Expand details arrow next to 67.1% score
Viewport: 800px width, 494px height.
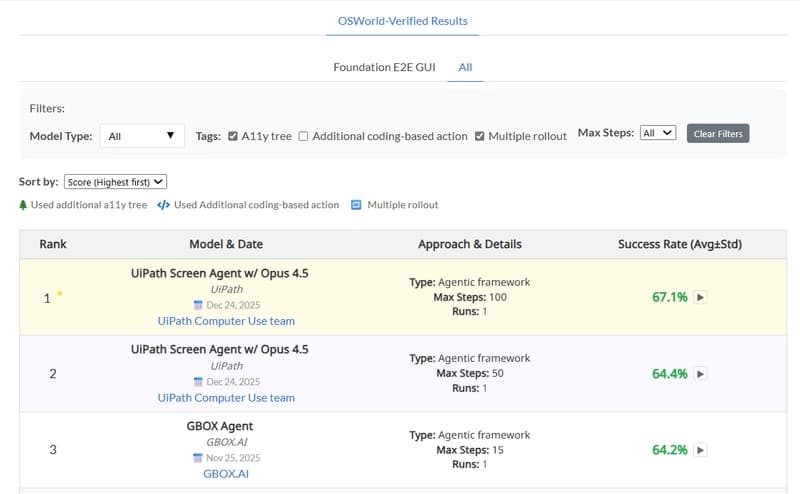pyautogui.click(x=700, y=297)
